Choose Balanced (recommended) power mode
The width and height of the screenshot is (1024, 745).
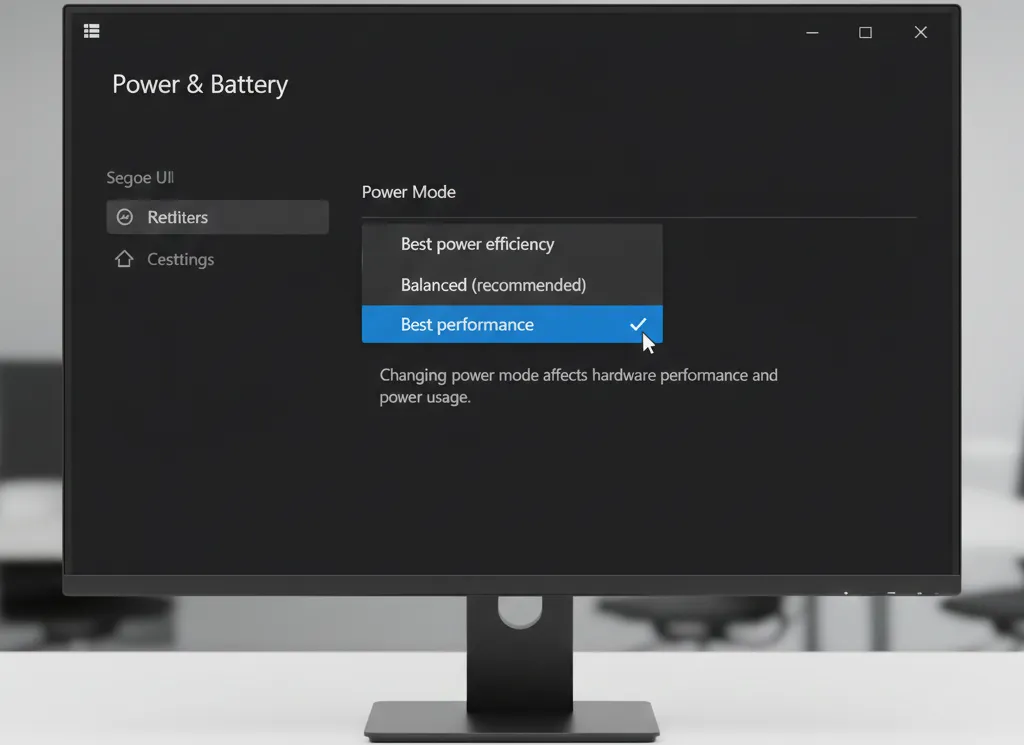(x=493, y=285)
